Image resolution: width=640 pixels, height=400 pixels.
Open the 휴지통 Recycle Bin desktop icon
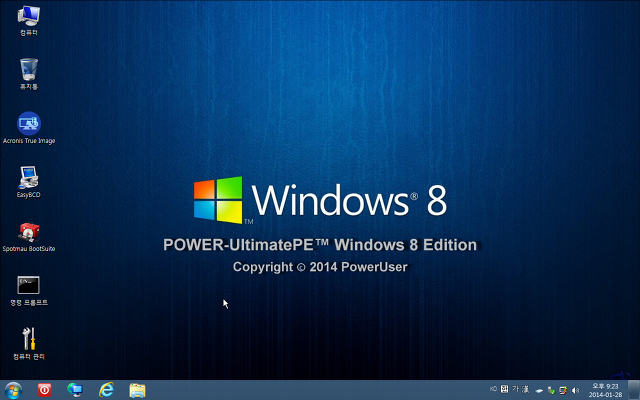coord(29,74)
